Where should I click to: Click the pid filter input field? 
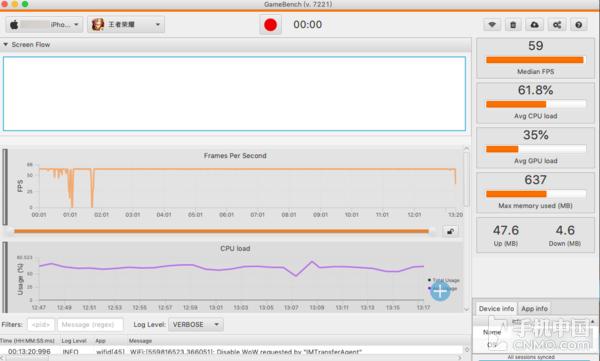41,325
